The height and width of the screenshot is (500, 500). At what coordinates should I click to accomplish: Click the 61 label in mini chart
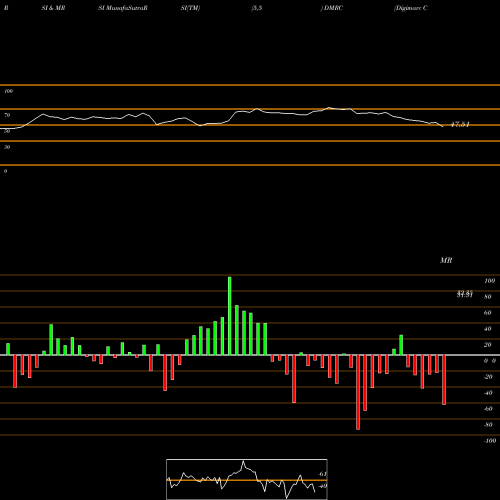tap(323, 474)
